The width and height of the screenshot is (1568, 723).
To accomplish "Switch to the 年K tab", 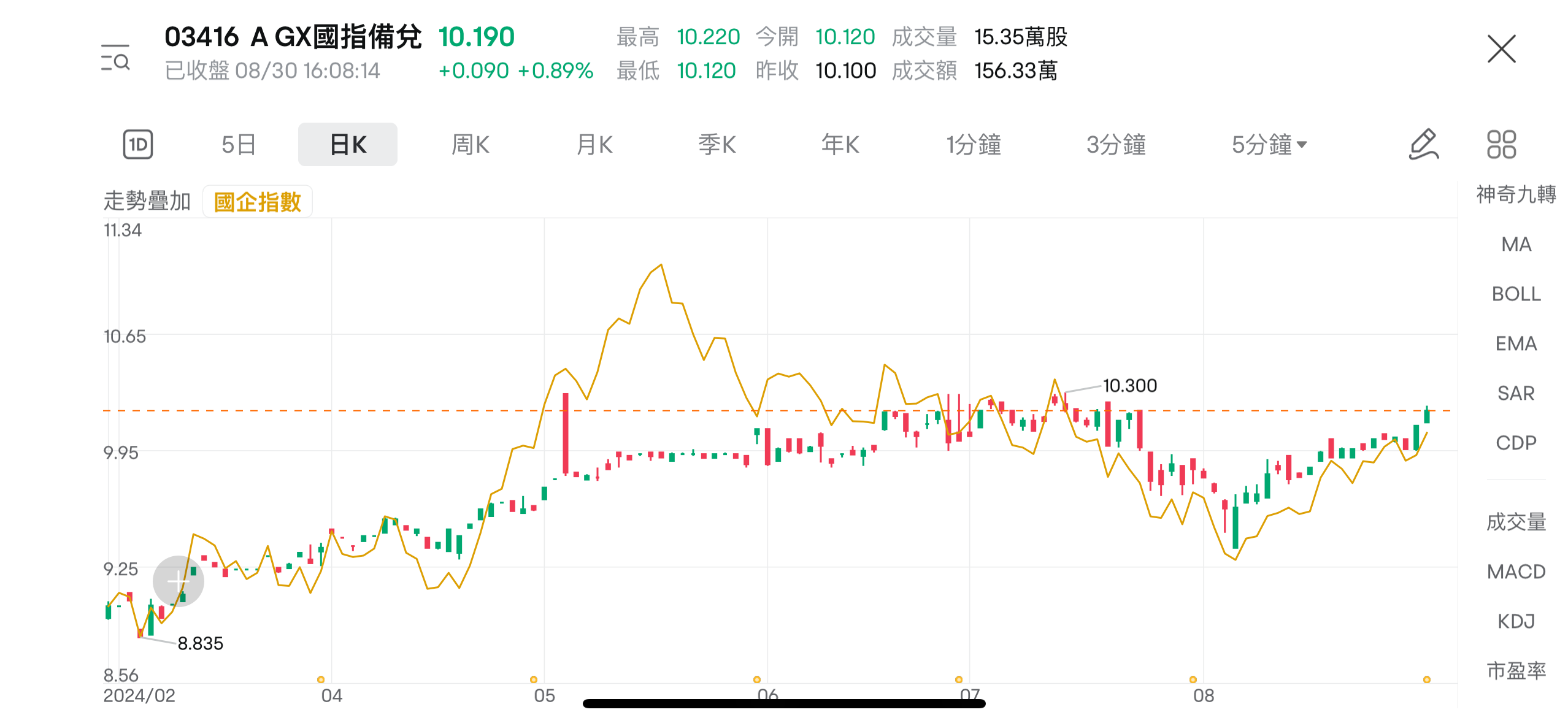I will [840, 145].
